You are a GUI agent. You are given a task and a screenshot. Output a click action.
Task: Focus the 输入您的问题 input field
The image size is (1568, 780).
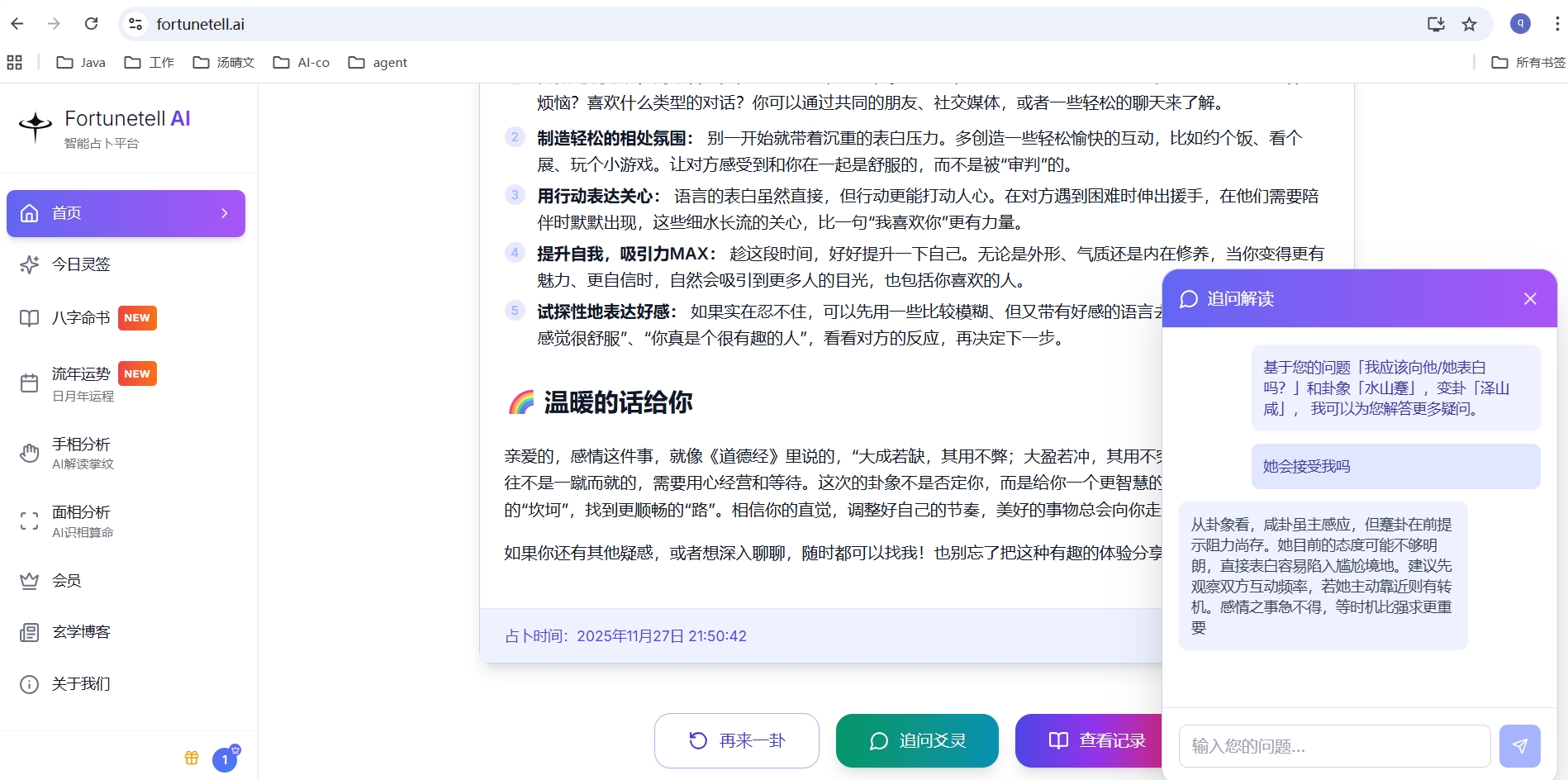pyautogui.click(x=1335, y=746)
